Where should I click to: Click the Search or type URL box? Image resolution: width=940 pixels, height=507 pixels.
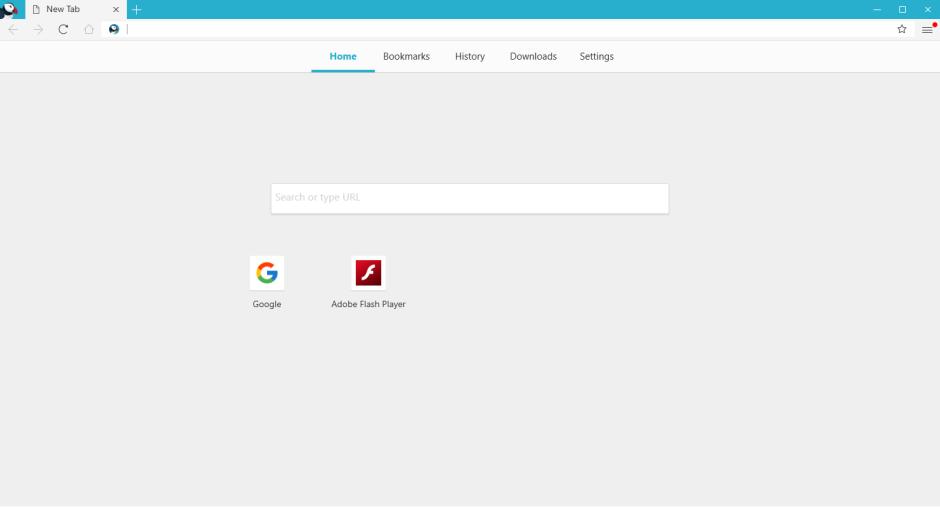pyautogui.click(x=470, y=198)
